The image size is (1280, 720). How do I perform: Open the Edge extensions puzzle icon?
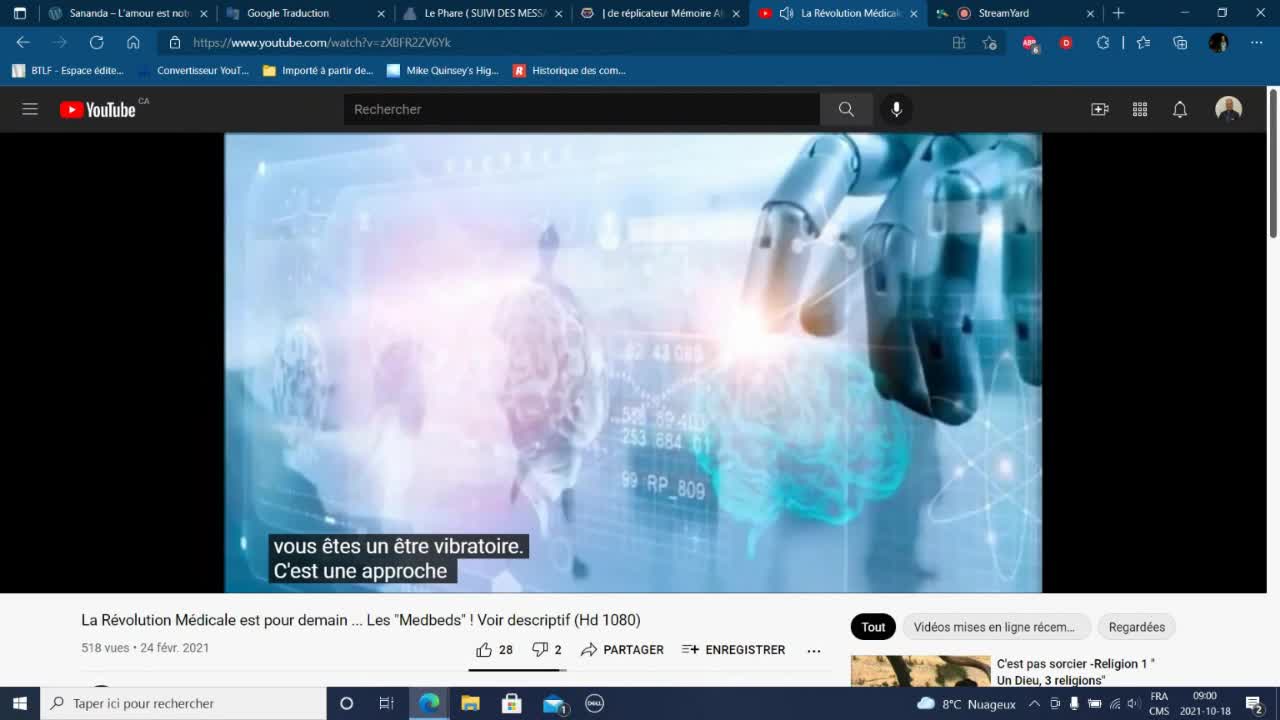[1103, 43]
